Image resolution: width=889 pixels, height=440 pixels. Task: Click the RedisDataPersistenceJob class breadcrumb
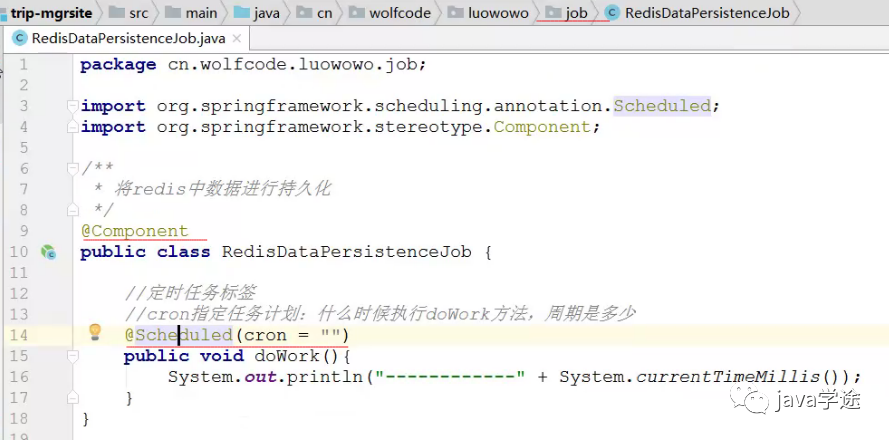697,12
